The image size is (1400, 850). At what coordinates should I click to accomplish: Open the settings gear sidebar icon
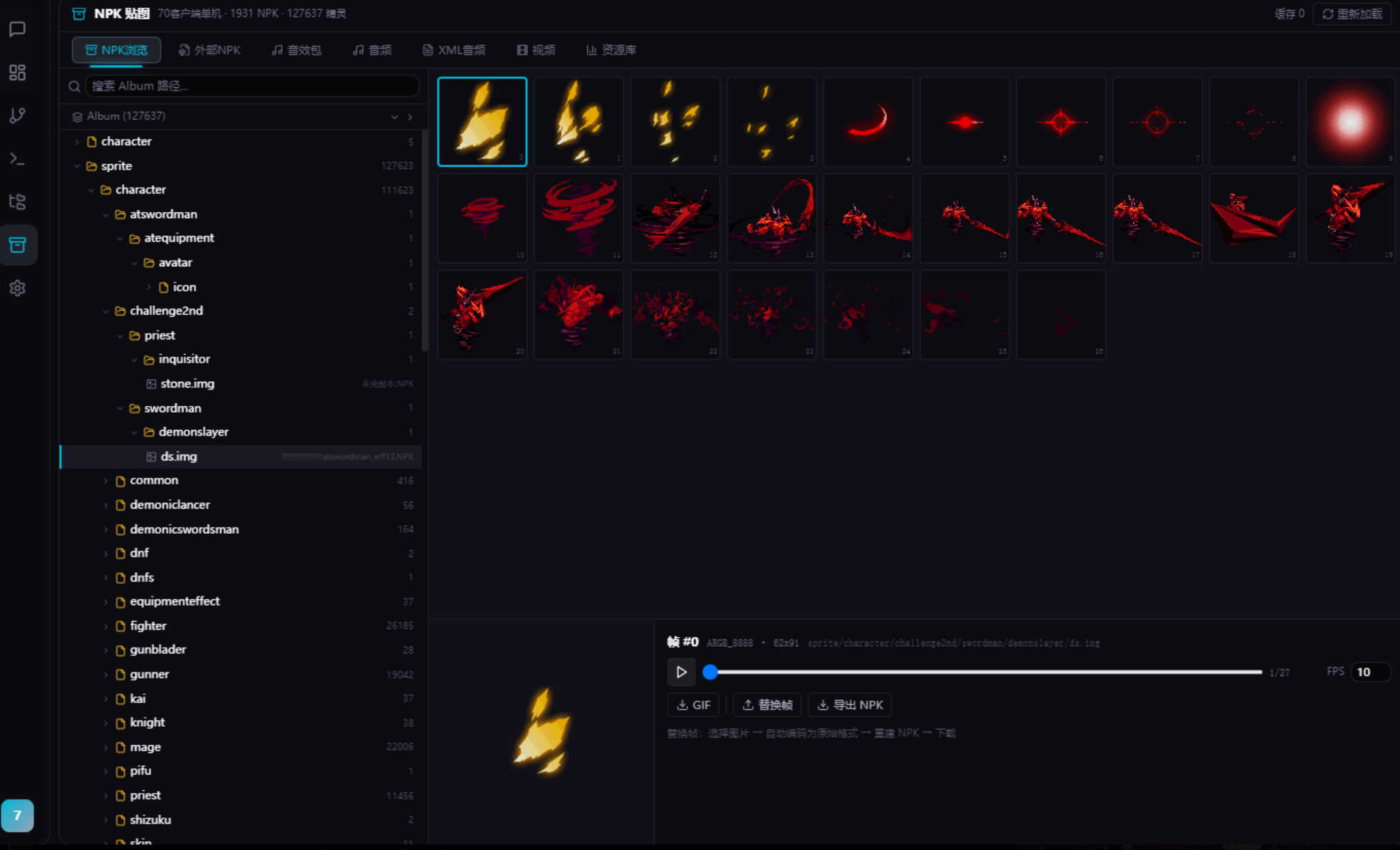point(18,288)
